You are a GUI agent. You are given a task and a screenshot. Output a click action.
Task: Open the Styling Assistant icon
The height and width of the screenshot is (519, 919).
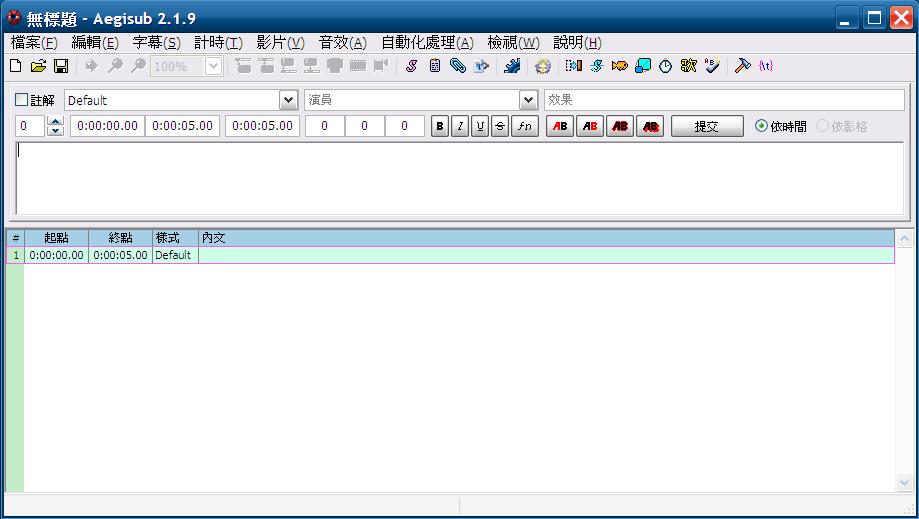pos(597,66)
